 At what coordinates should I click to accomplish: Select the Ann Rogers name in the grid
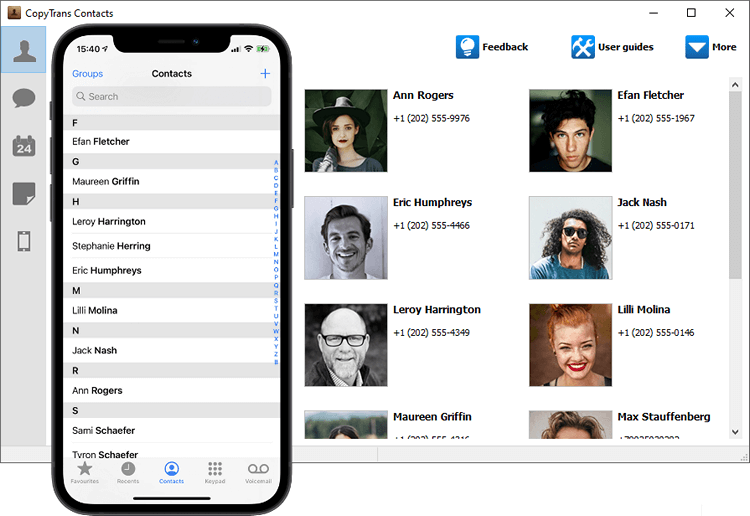coord(423,95)
